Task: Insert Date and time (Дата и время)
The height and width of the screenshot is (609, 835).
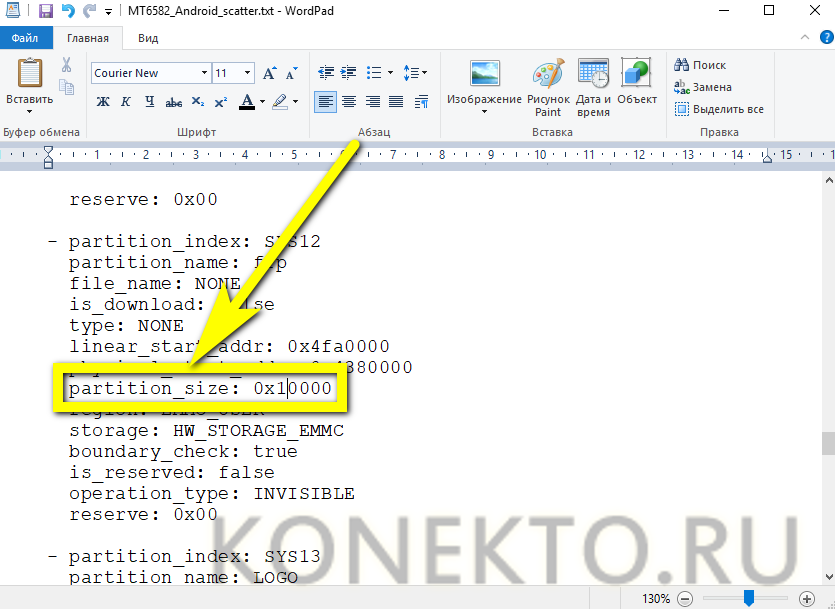Action: coord(593,78)
